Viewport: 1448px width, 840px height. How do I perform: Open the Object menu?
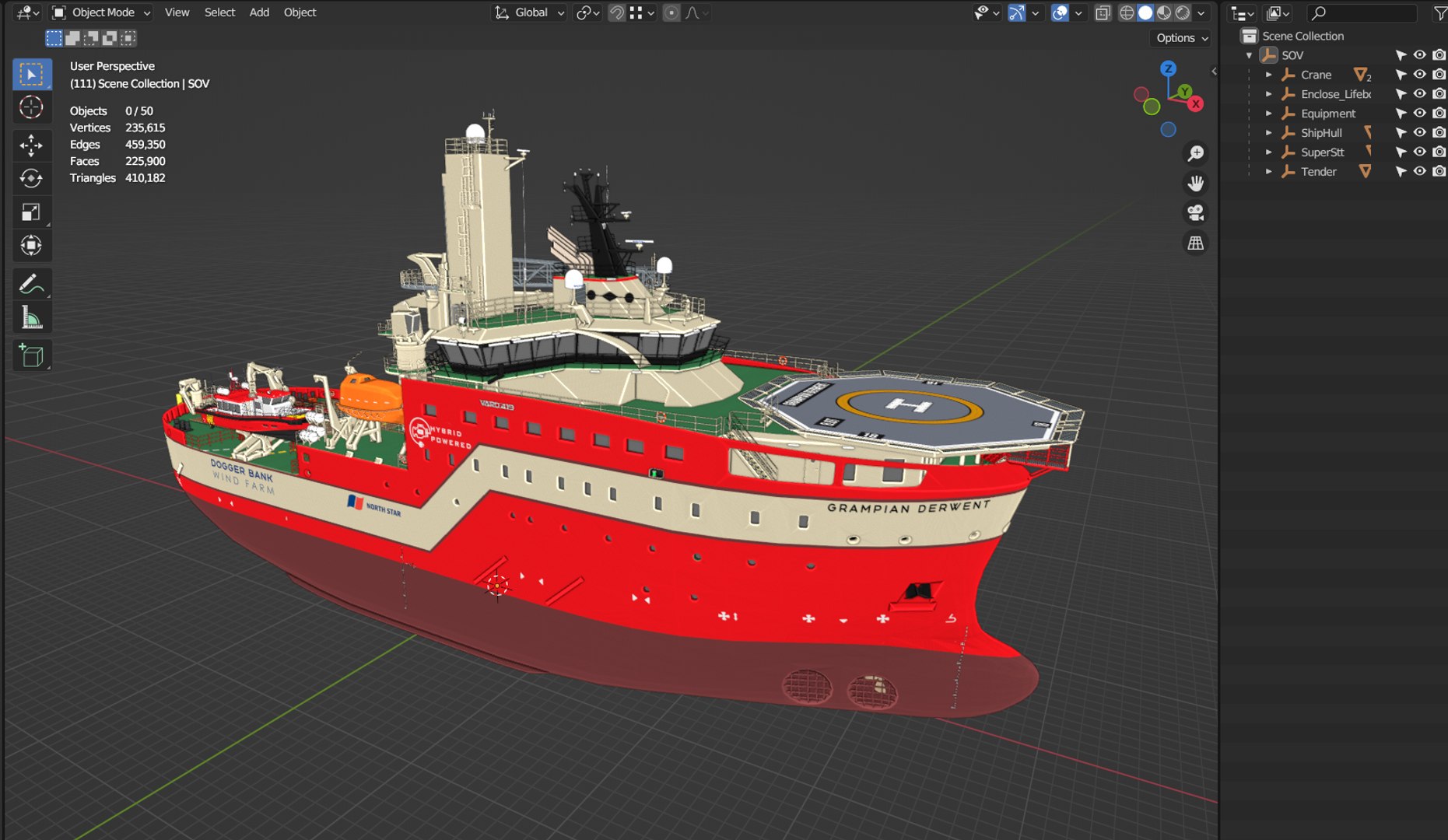coord(300,13)
